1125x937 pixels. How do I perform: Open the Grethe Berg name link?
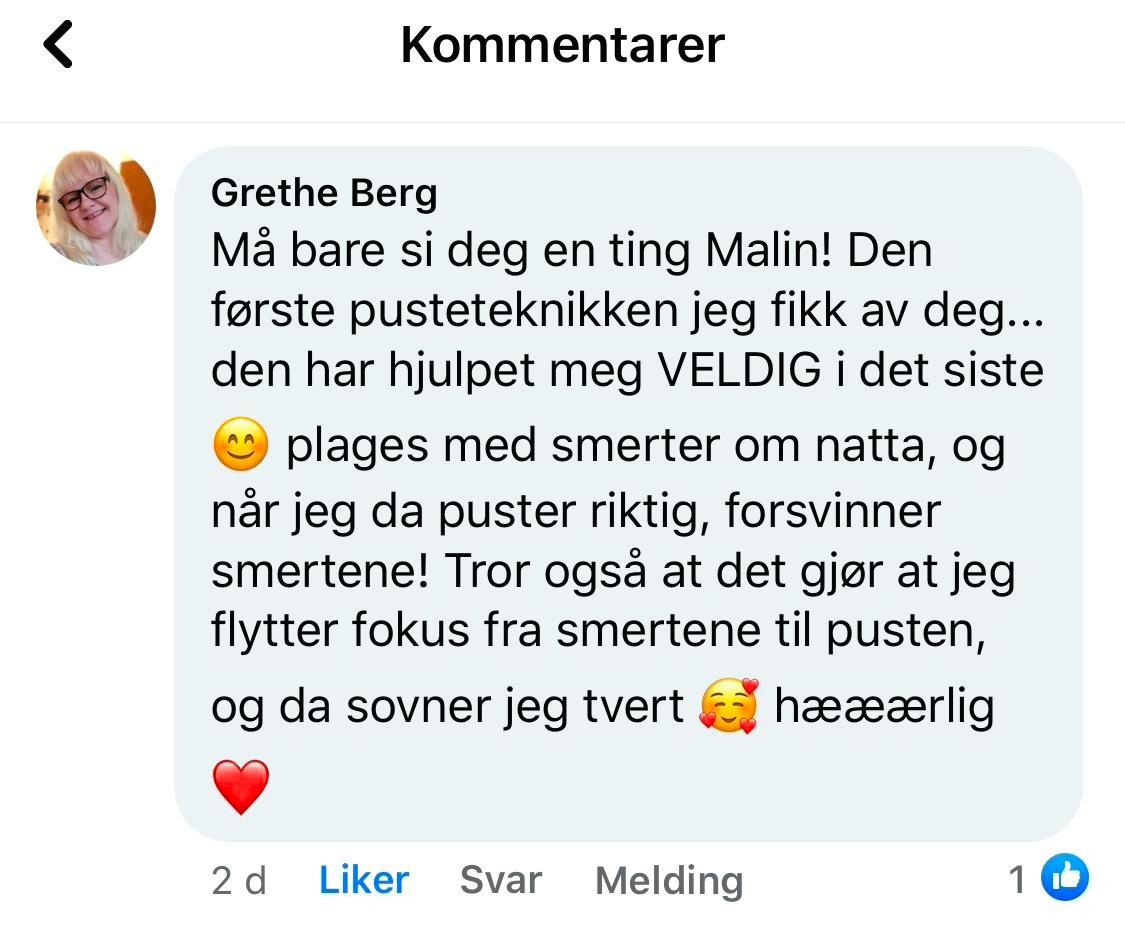point(324,193)
